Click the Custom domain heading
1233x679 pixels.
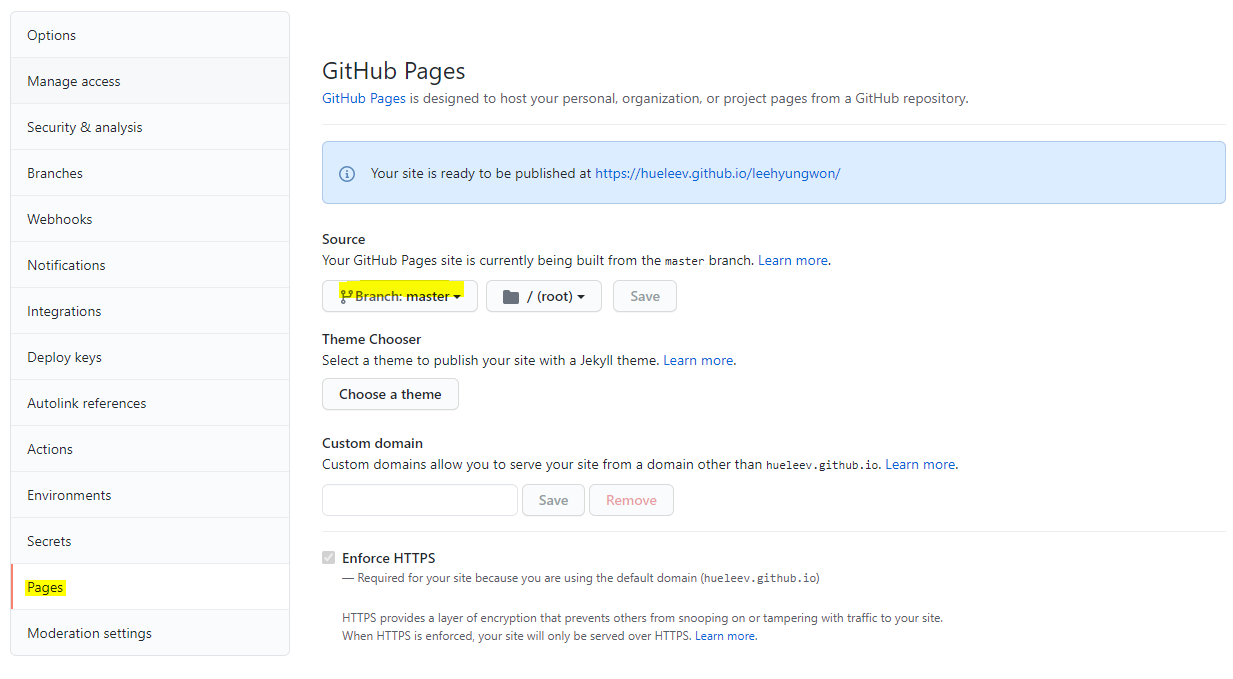(x=372, y=443)
